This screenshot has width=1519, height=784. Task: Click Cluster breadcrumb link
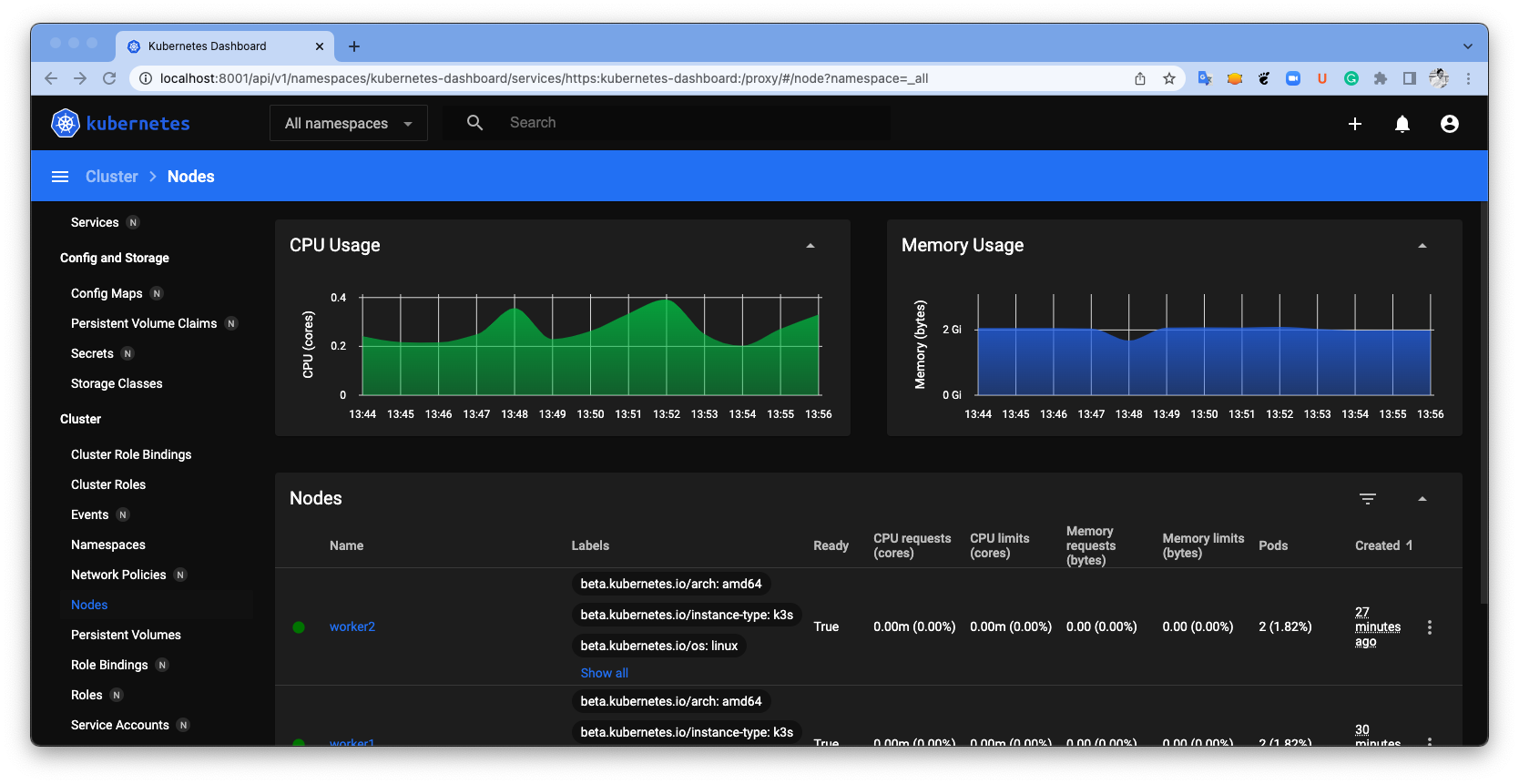(x=112, y=177)
